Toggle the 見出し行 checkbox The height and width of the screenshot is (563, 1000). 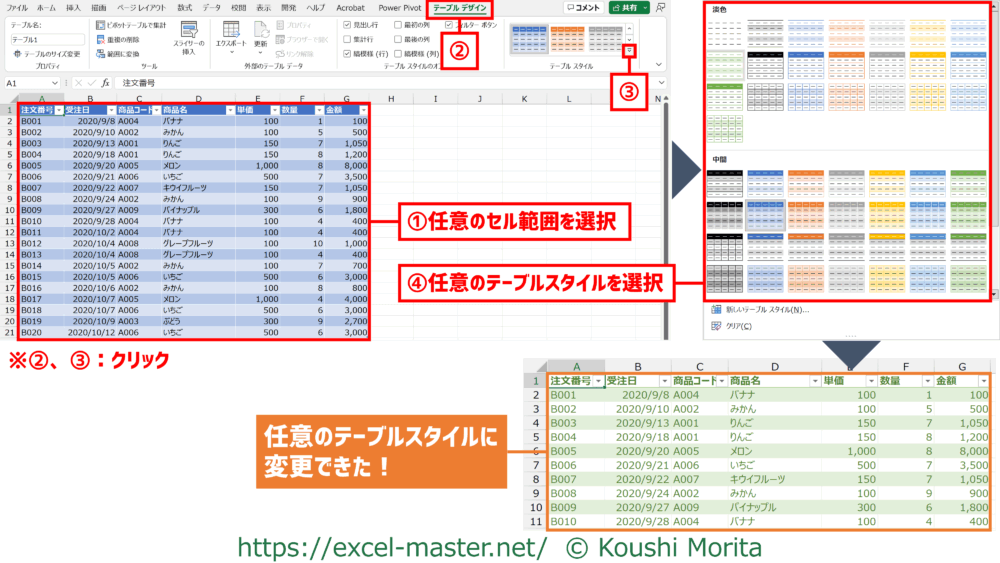click(347, 23)
